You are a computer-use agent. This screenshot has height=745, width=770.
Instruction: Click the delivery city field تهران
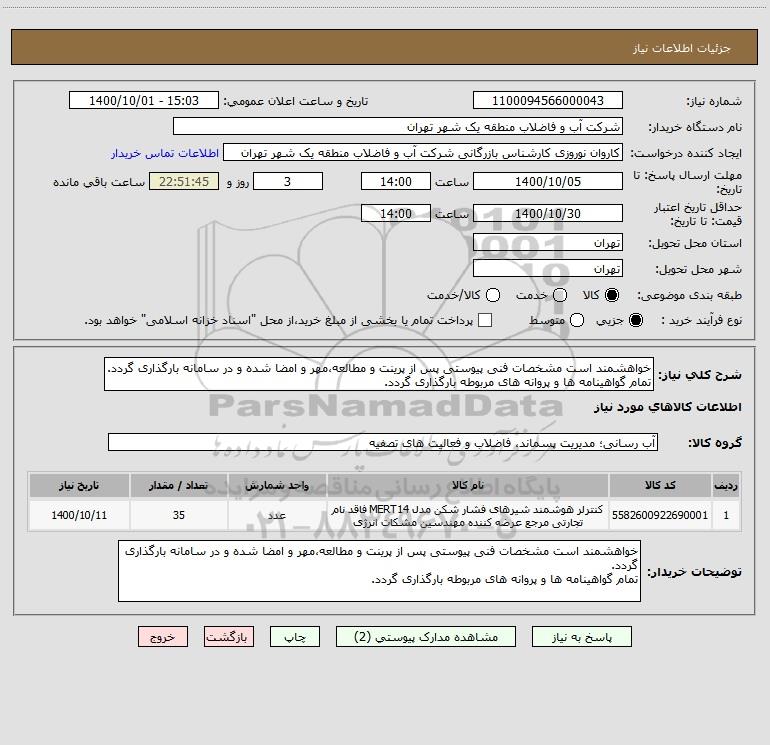click(548, 268)
